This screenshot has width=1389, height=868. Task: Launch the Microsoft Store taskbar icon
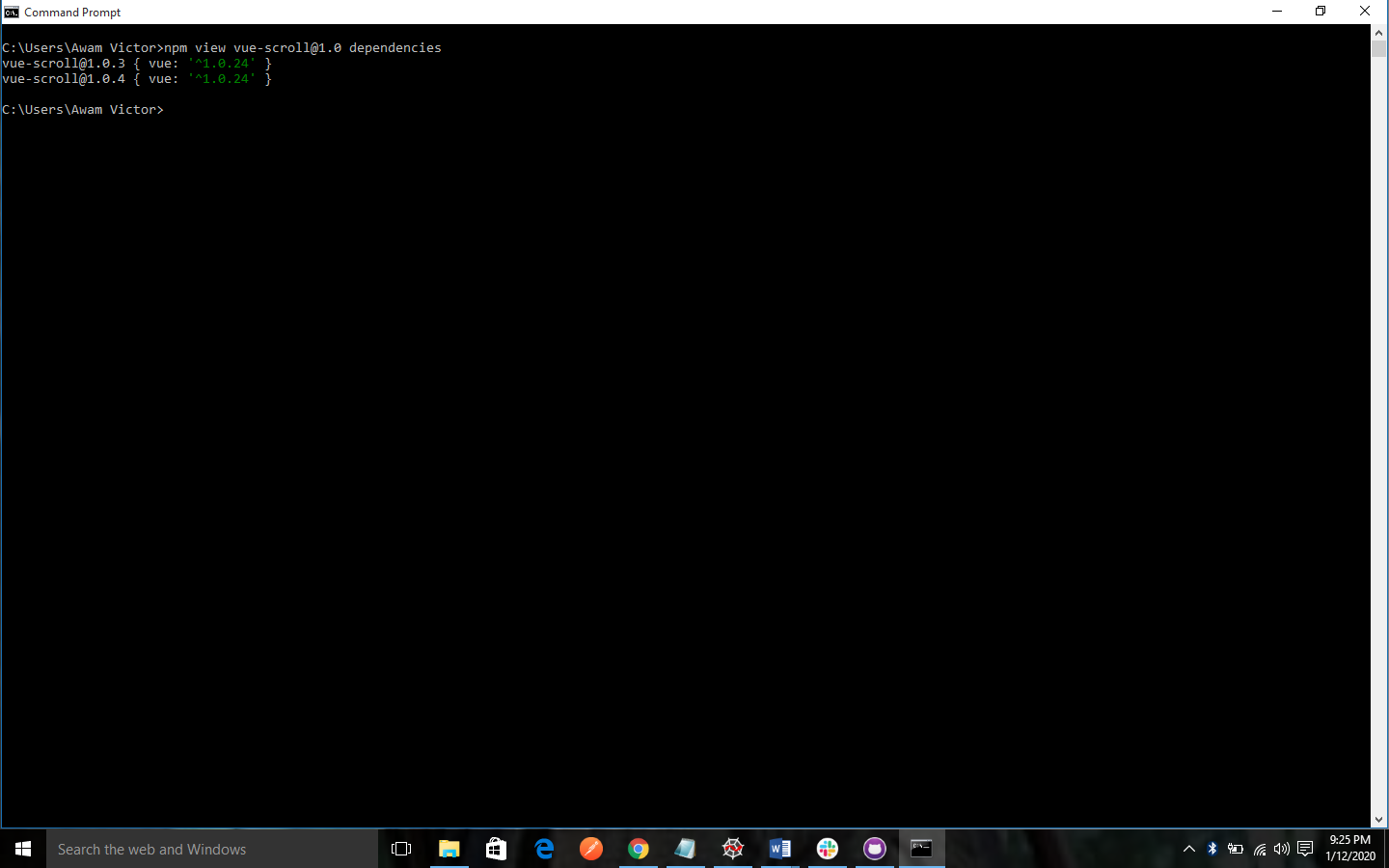[496, 849]
